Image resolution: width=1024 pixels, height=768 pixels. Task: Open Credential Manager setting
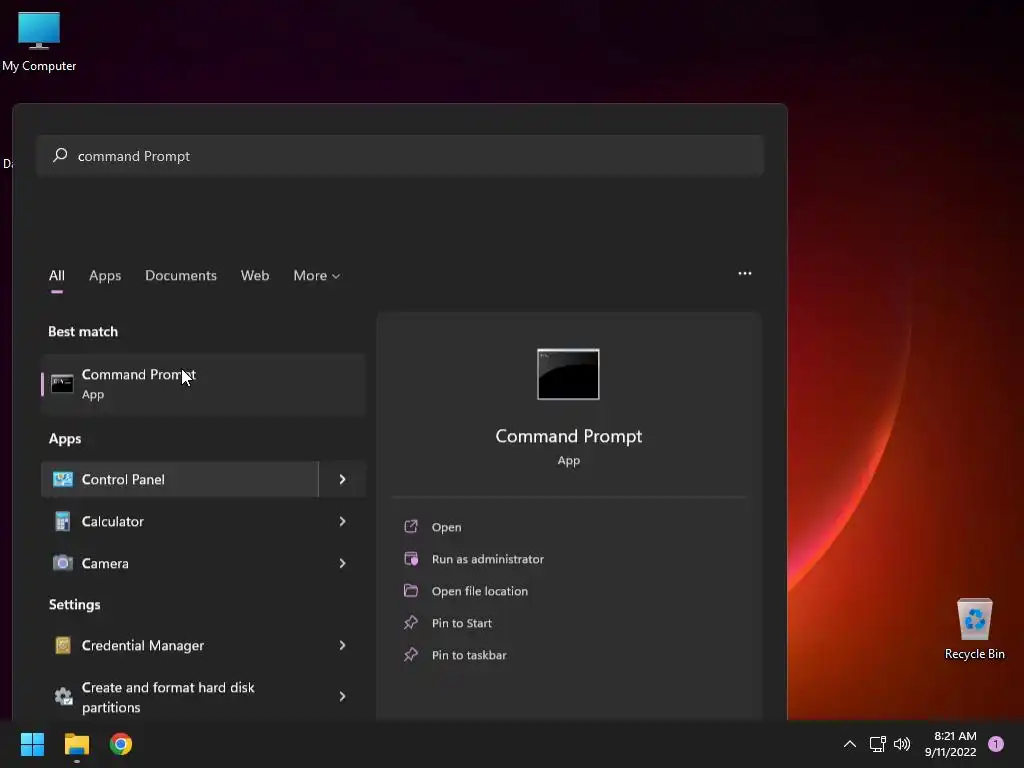(x=180, y=645)
